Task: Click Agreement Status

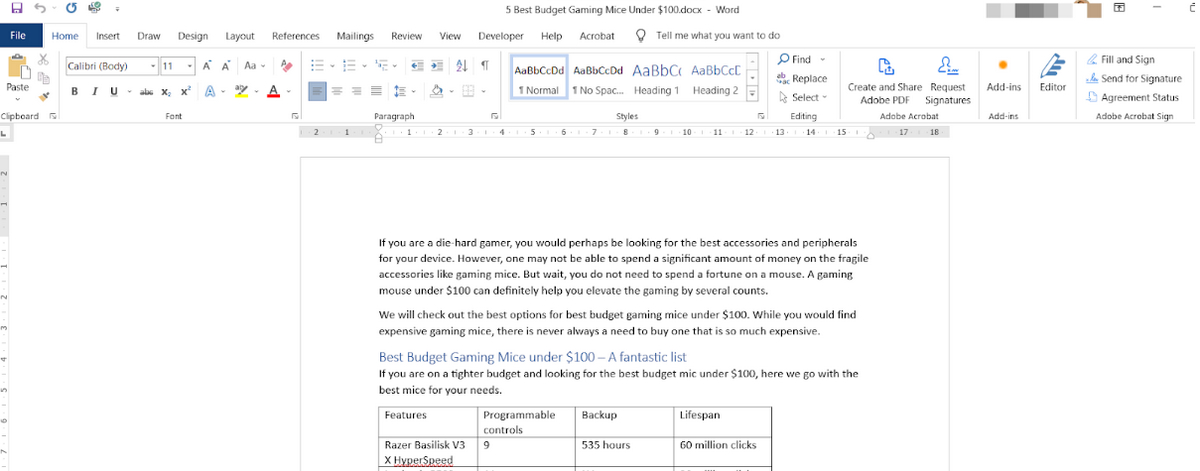Action: pos(1132,98)
